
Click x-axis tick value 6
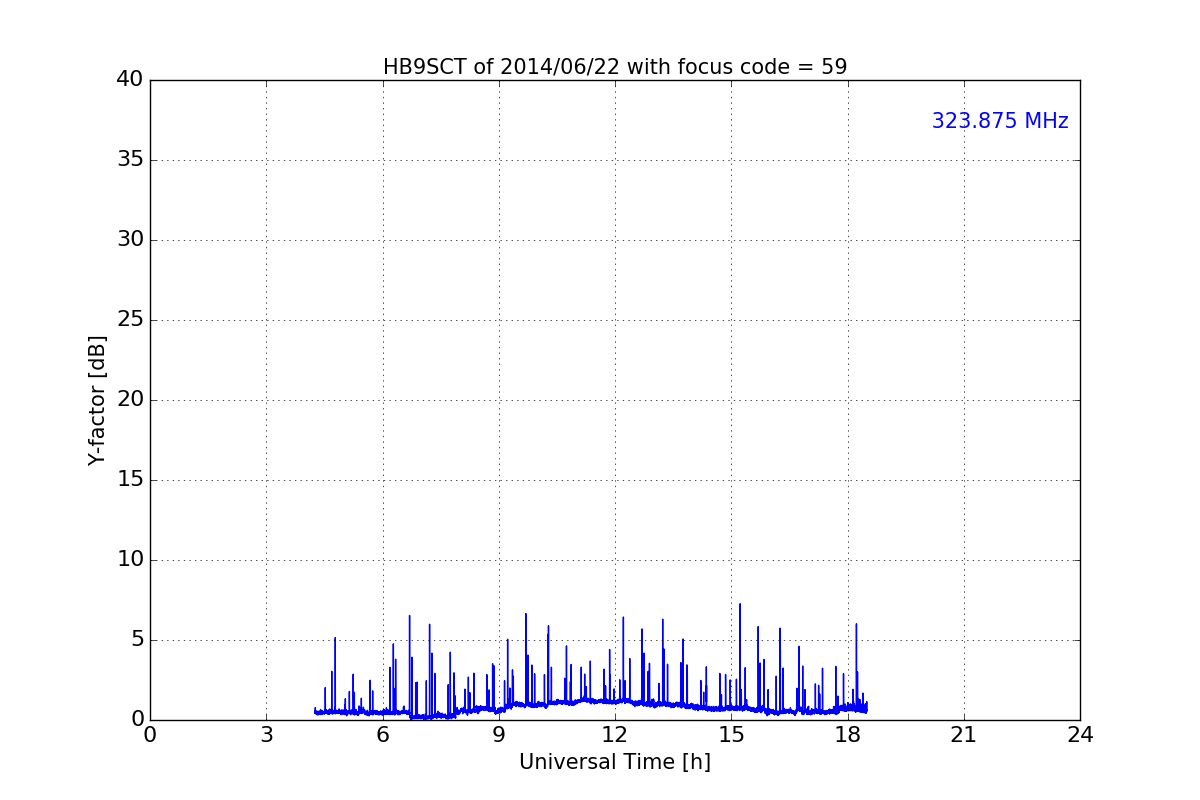[382, 735]
